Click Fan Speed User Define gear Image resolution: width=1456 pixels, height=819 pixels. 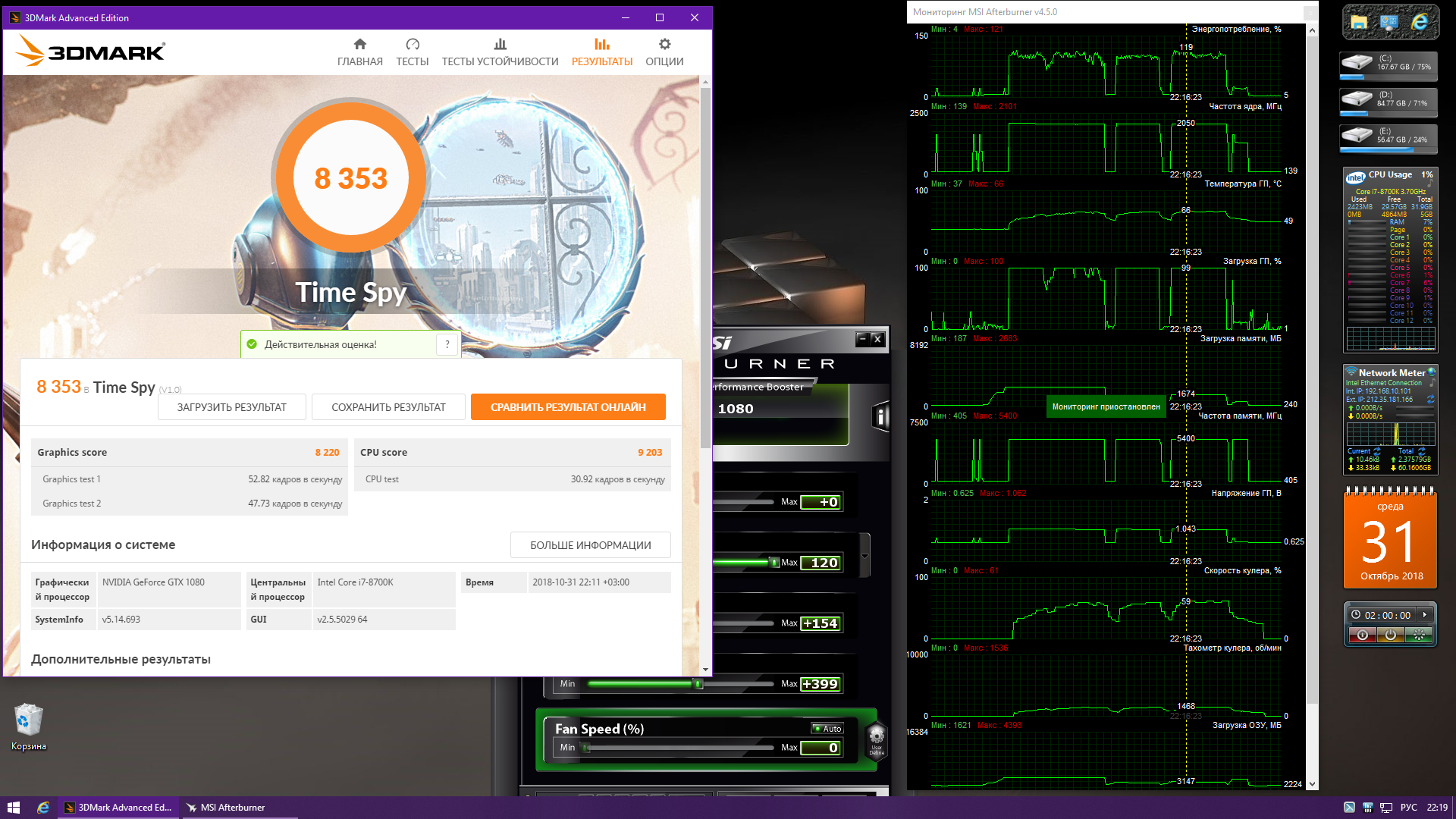[x=877, y=737]
